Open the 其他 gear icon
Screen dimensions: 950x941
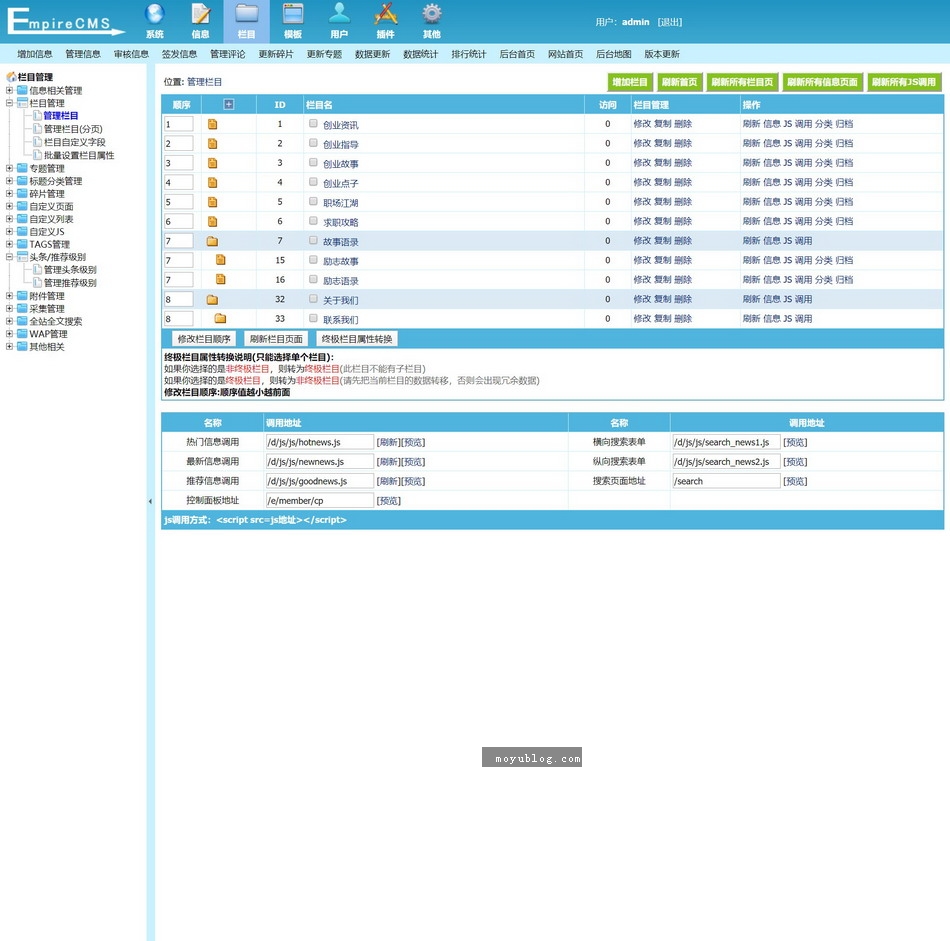[431, 14]
